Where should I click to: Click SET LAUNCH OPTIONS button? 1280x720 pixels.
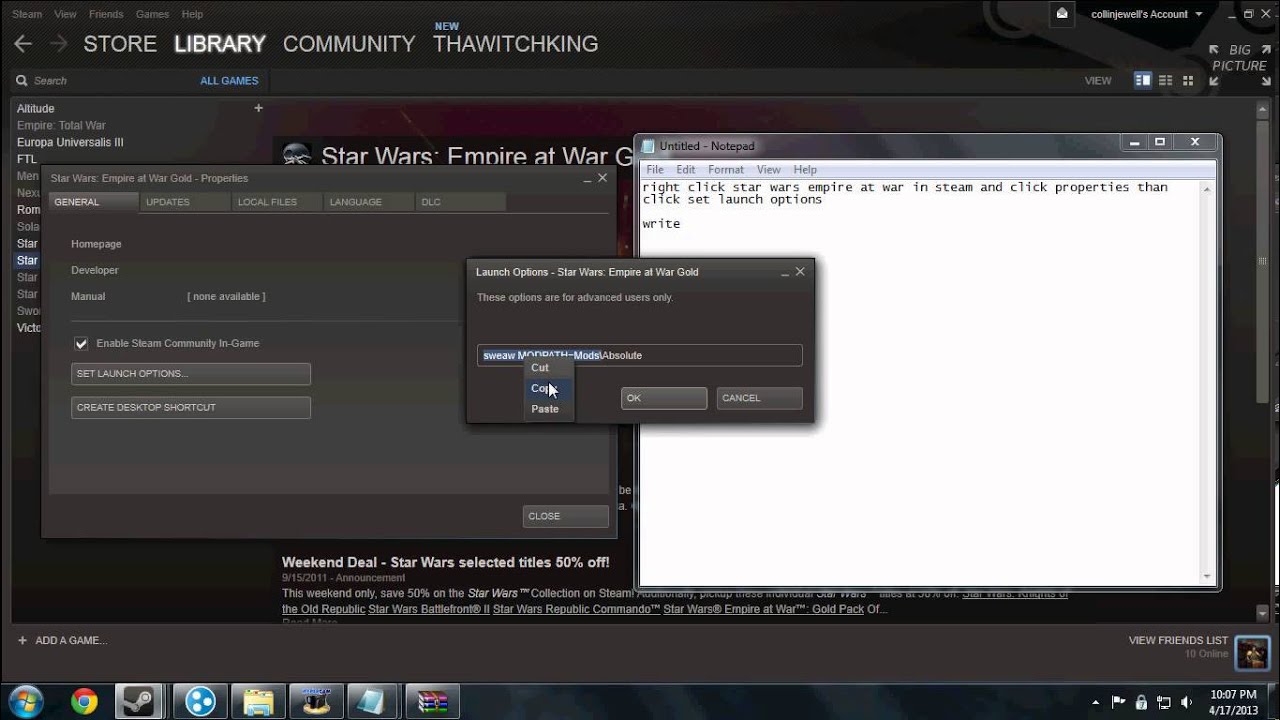coord(191,373)
